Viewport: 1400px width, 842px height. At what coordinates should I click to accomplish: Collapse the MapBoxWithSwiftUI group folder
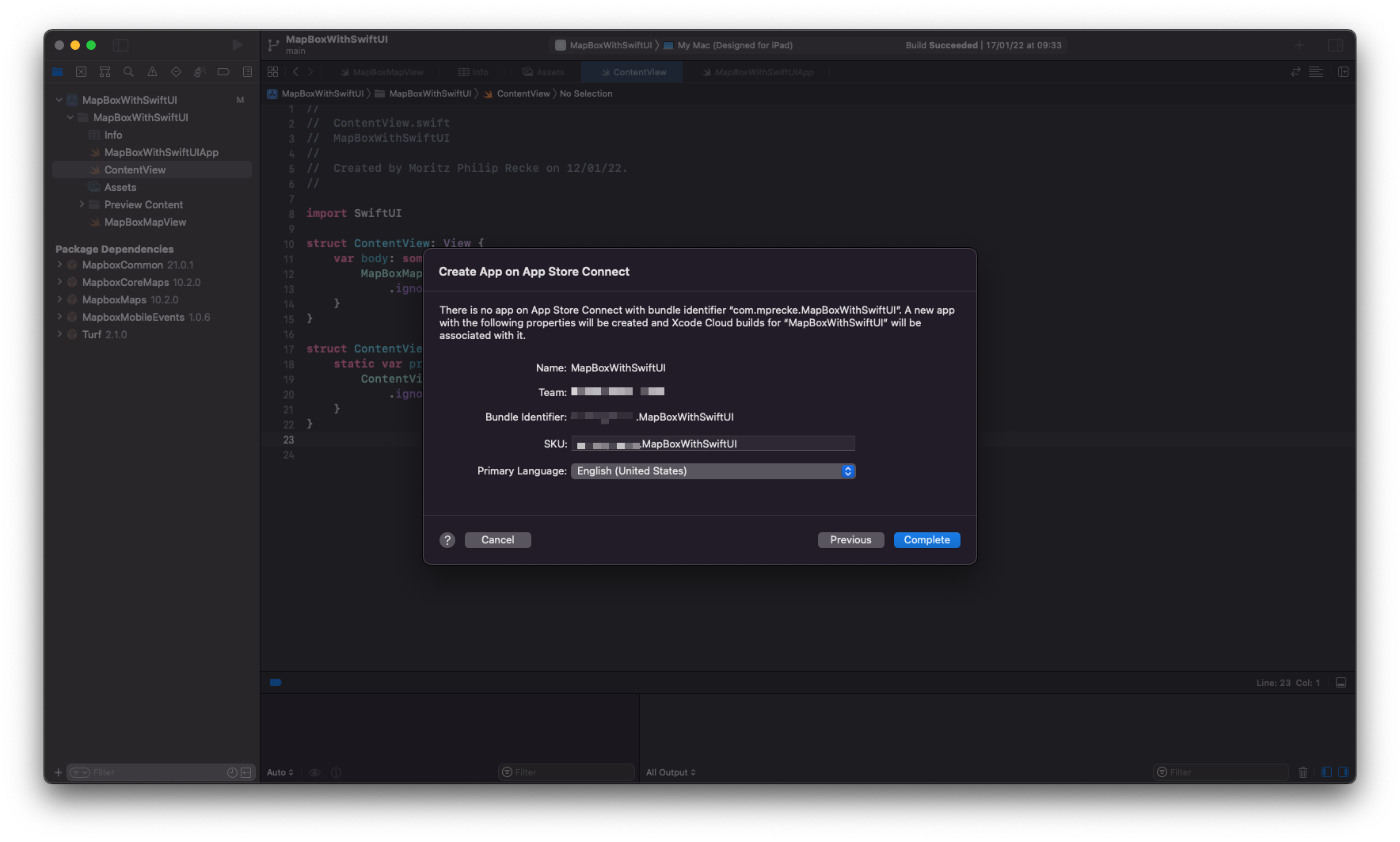(x=70, y=117)
